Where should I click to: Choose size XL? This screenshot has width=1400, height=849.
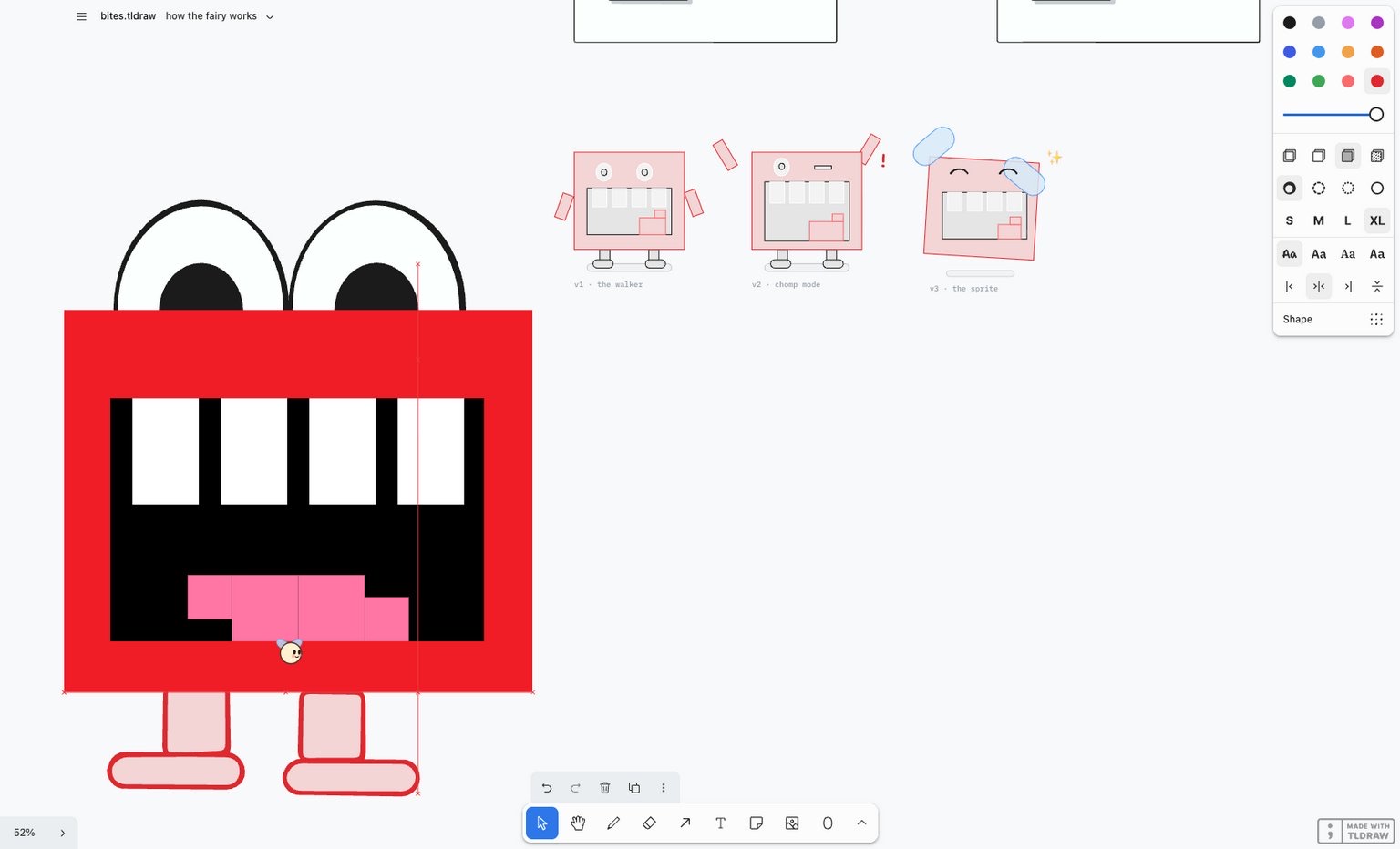1376,220
